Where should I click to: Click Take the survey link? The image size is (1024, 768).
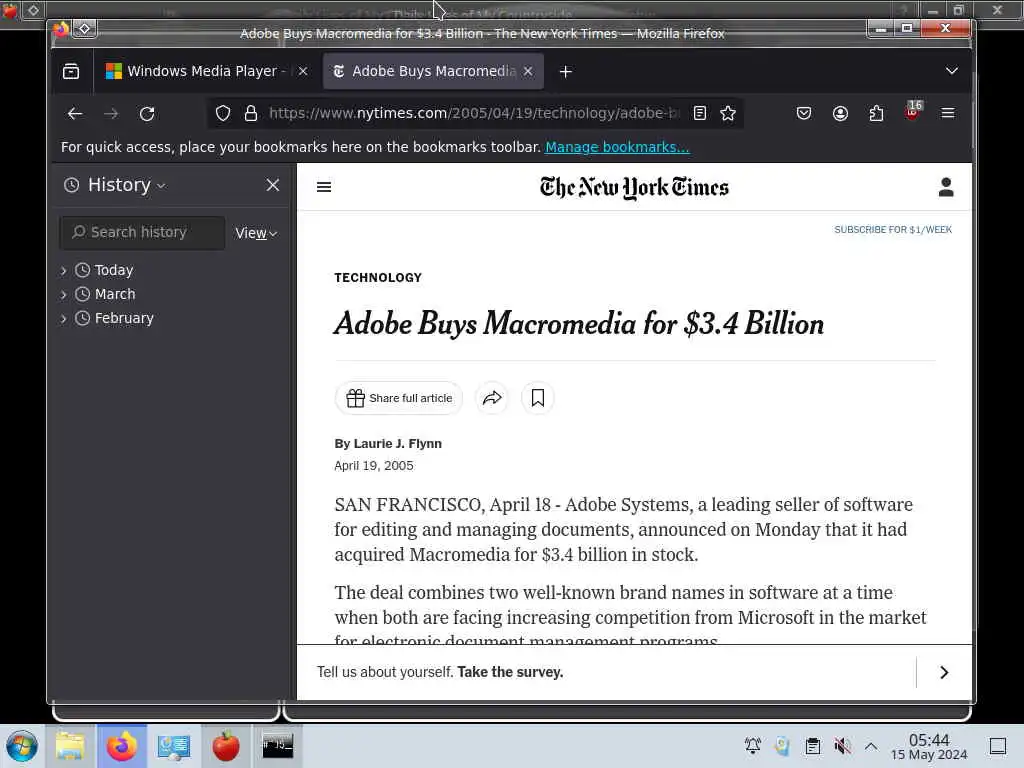click(510, 672)
